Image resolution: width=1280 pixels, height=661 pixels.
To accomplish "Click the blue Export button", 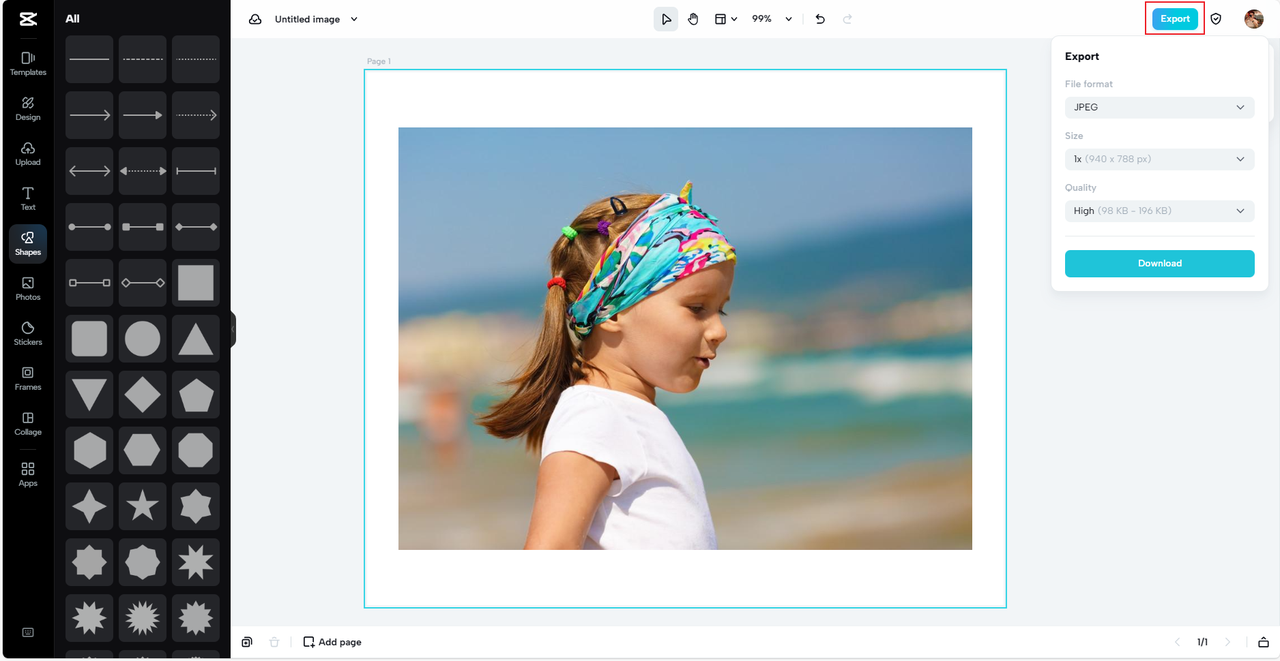I will pyautogui.click(x=1175, y=19).
